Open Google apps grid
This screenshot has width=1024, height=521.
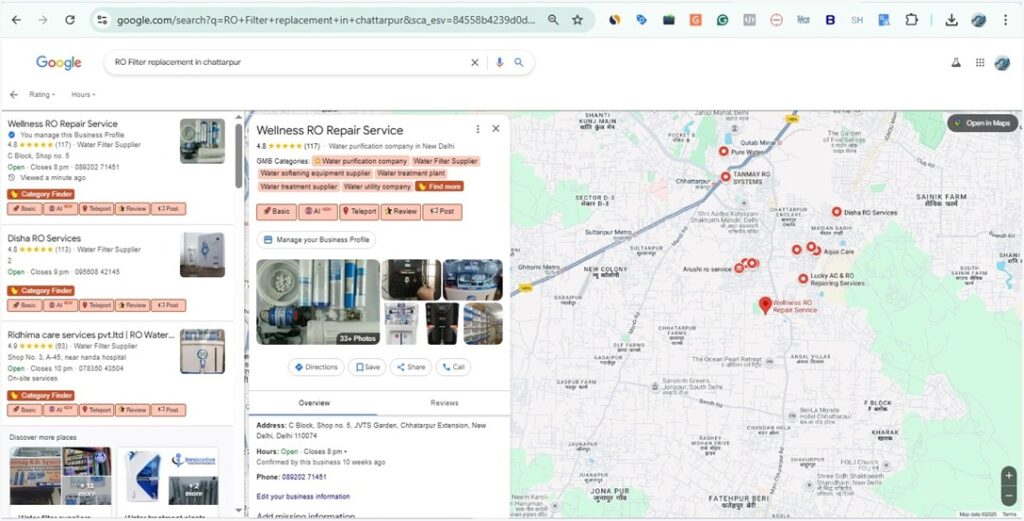click(980, 63)
